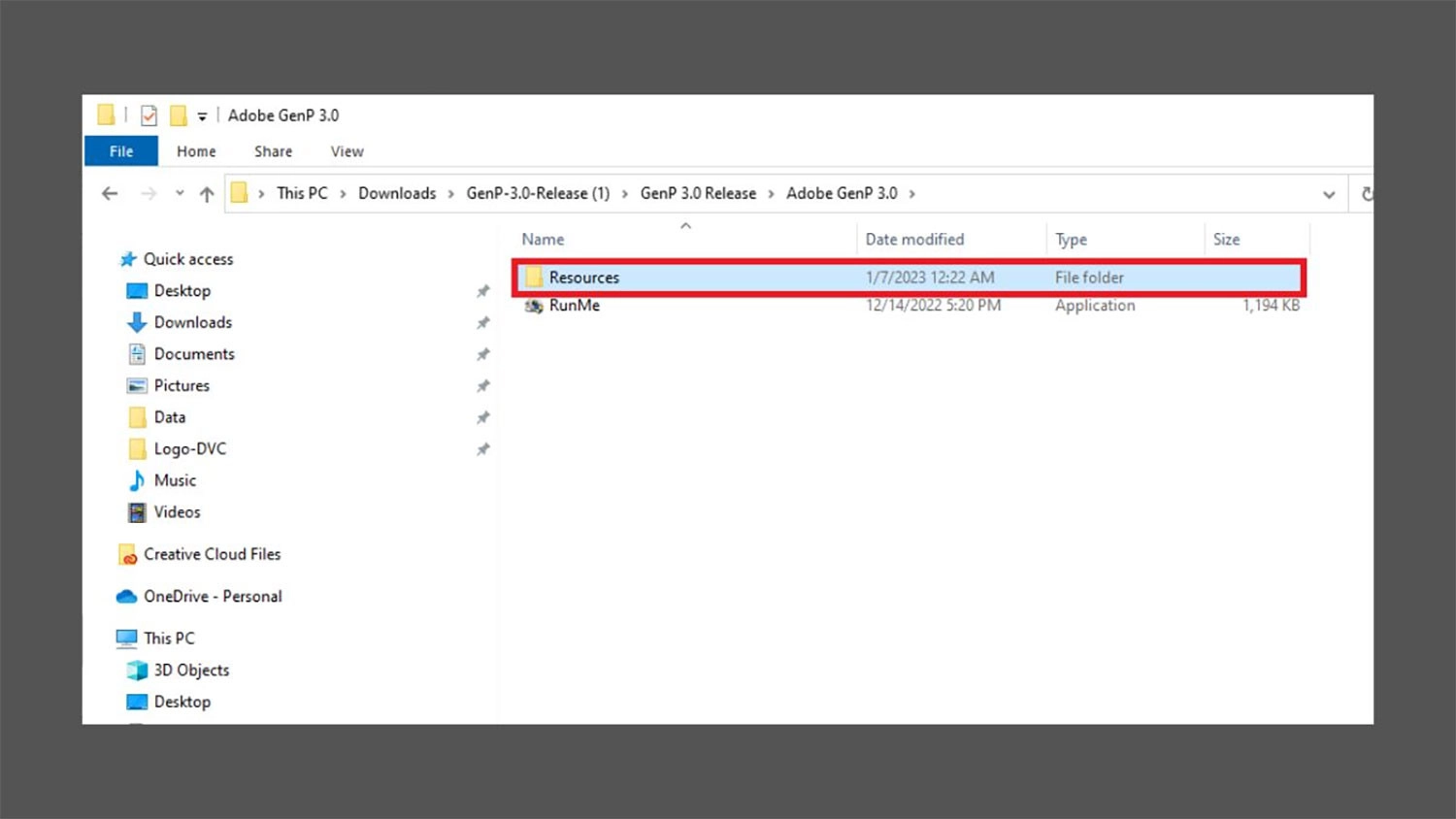Select Quick access in navigation pane

point(188,259)
